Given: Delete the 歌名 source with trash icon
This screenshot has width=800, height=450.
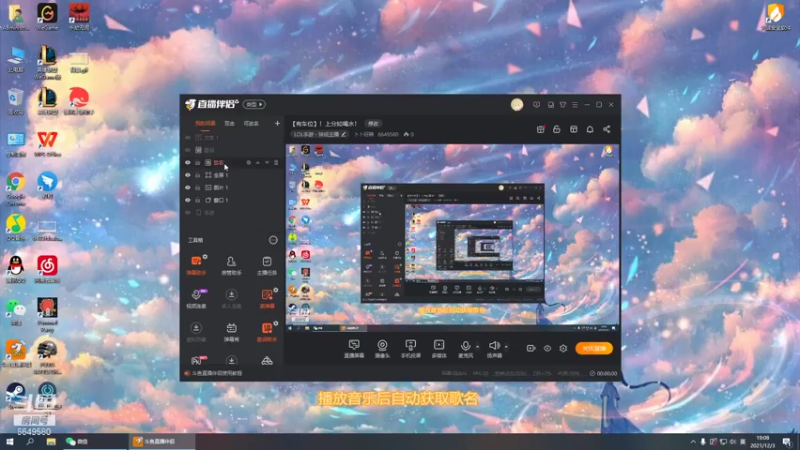Looking at the screenshot, I should point(276,163).
